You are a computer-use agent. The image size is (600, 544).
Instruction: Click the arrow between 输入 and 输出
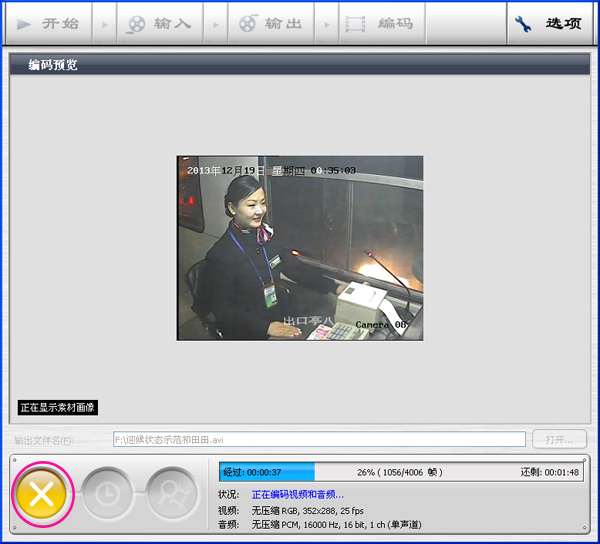pos(215,24)
